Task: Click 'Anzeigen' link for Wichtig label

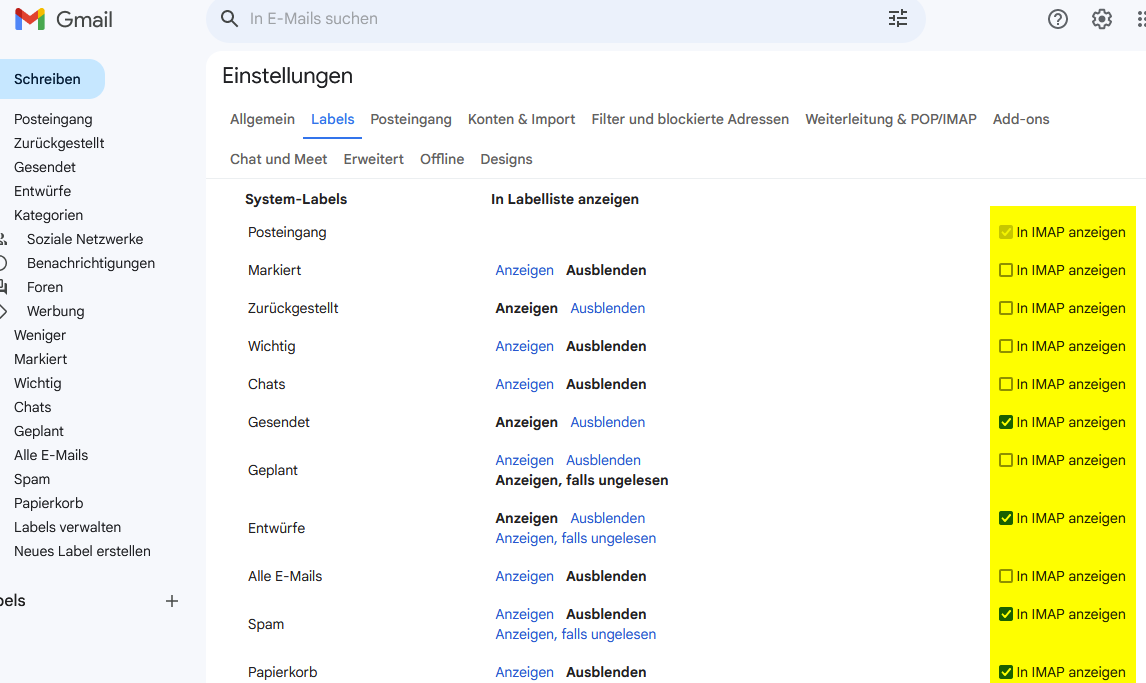Action: [x=524, y=346]
